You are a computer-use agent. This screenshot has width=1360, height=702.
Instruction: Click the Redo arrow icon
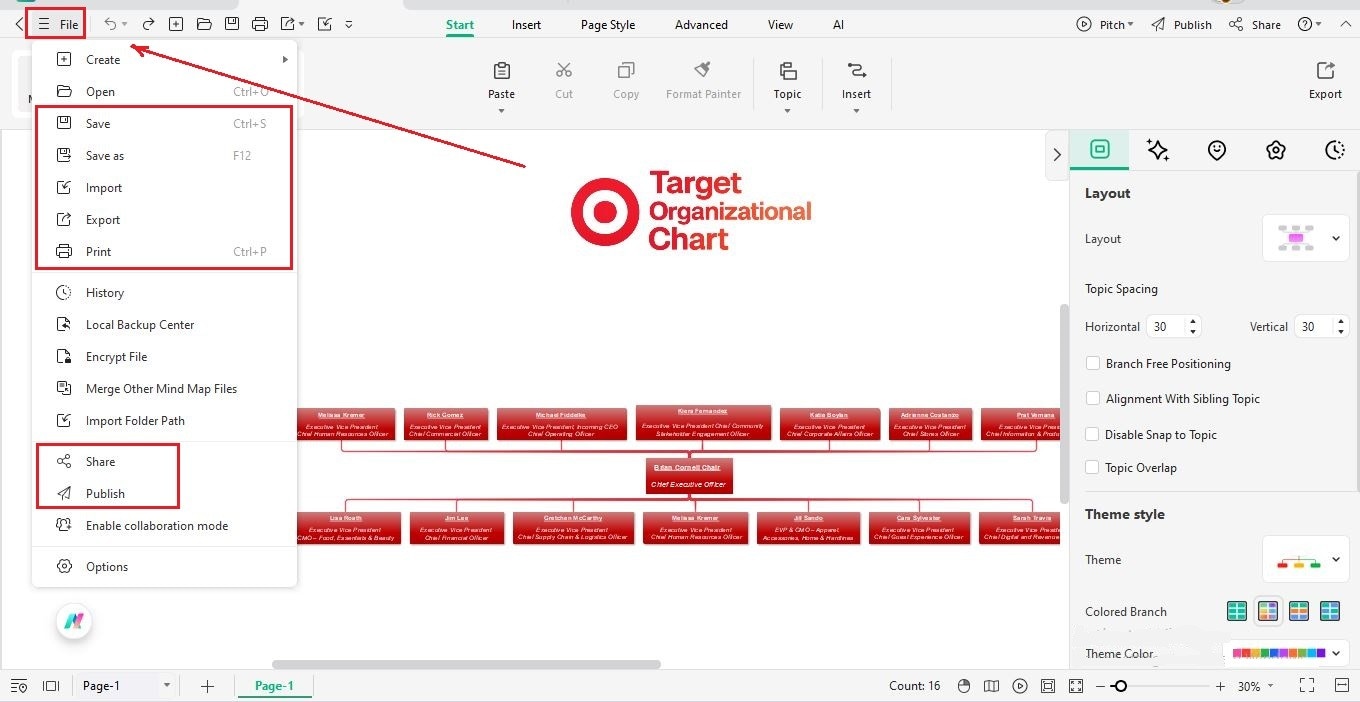[x=148, y=24]
